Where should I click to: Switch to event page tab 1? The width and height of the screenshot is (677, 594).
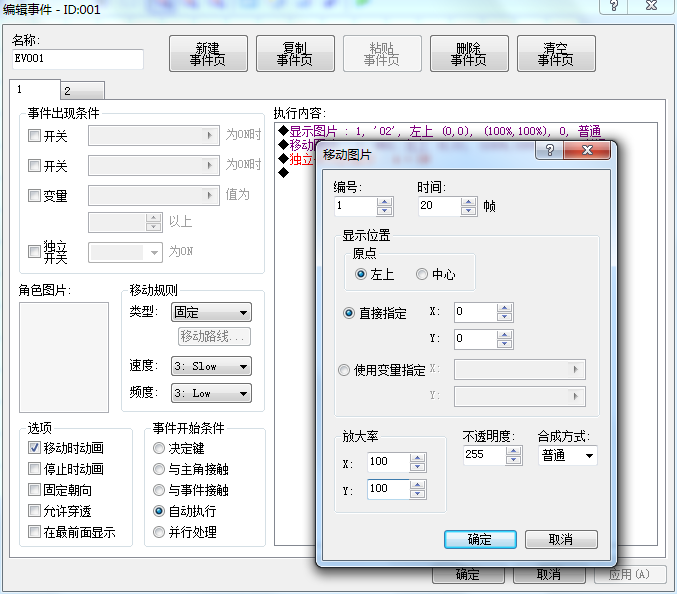[35, 89]
